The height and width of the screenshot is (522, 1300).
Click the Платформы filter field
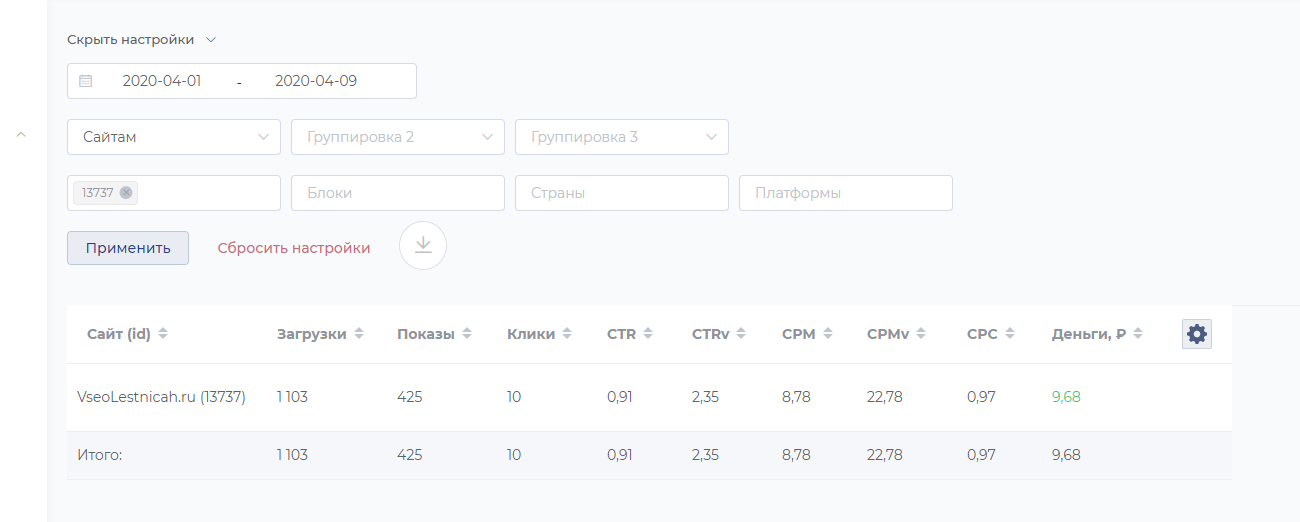pyautogui.click(x=846, y=193)
